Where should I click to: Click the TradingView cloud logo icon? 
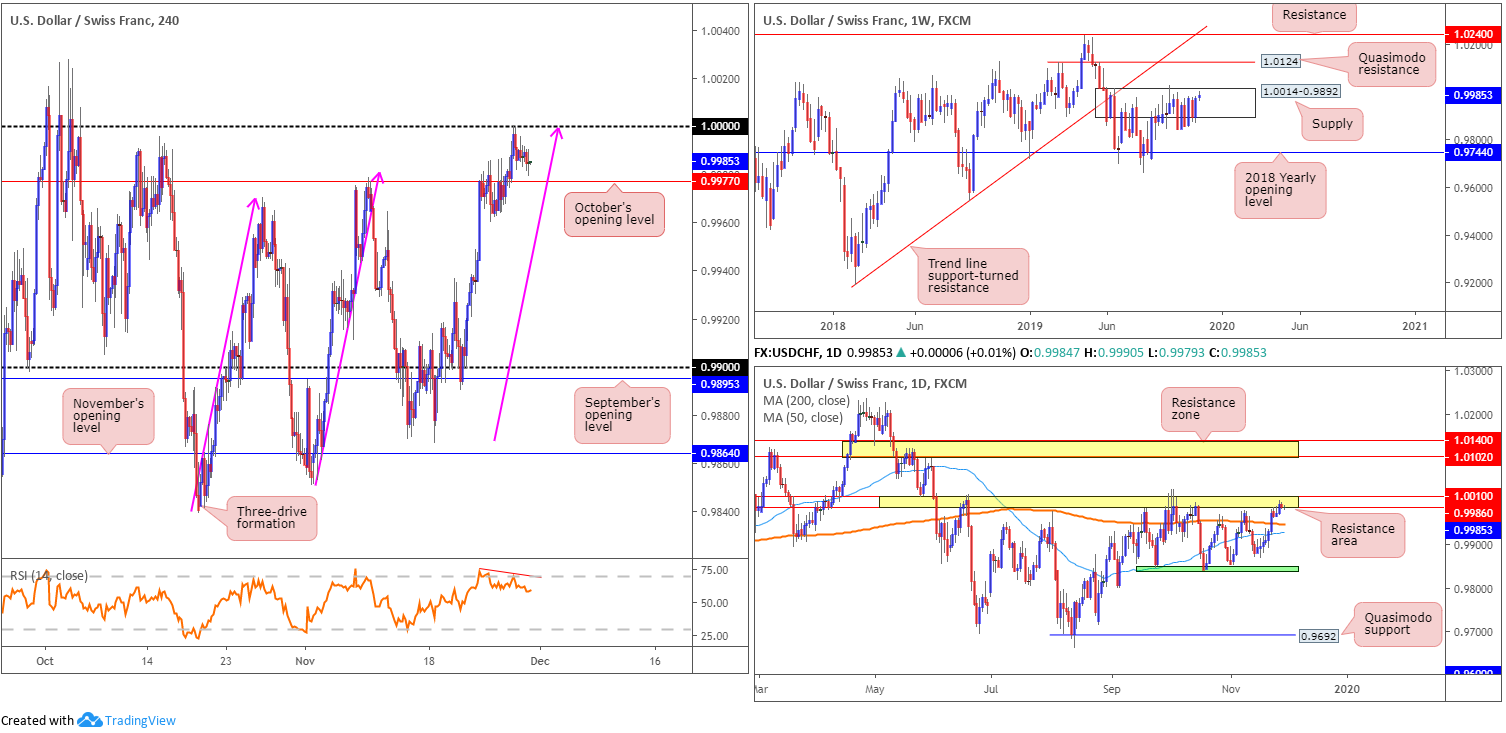coord(91,720)
